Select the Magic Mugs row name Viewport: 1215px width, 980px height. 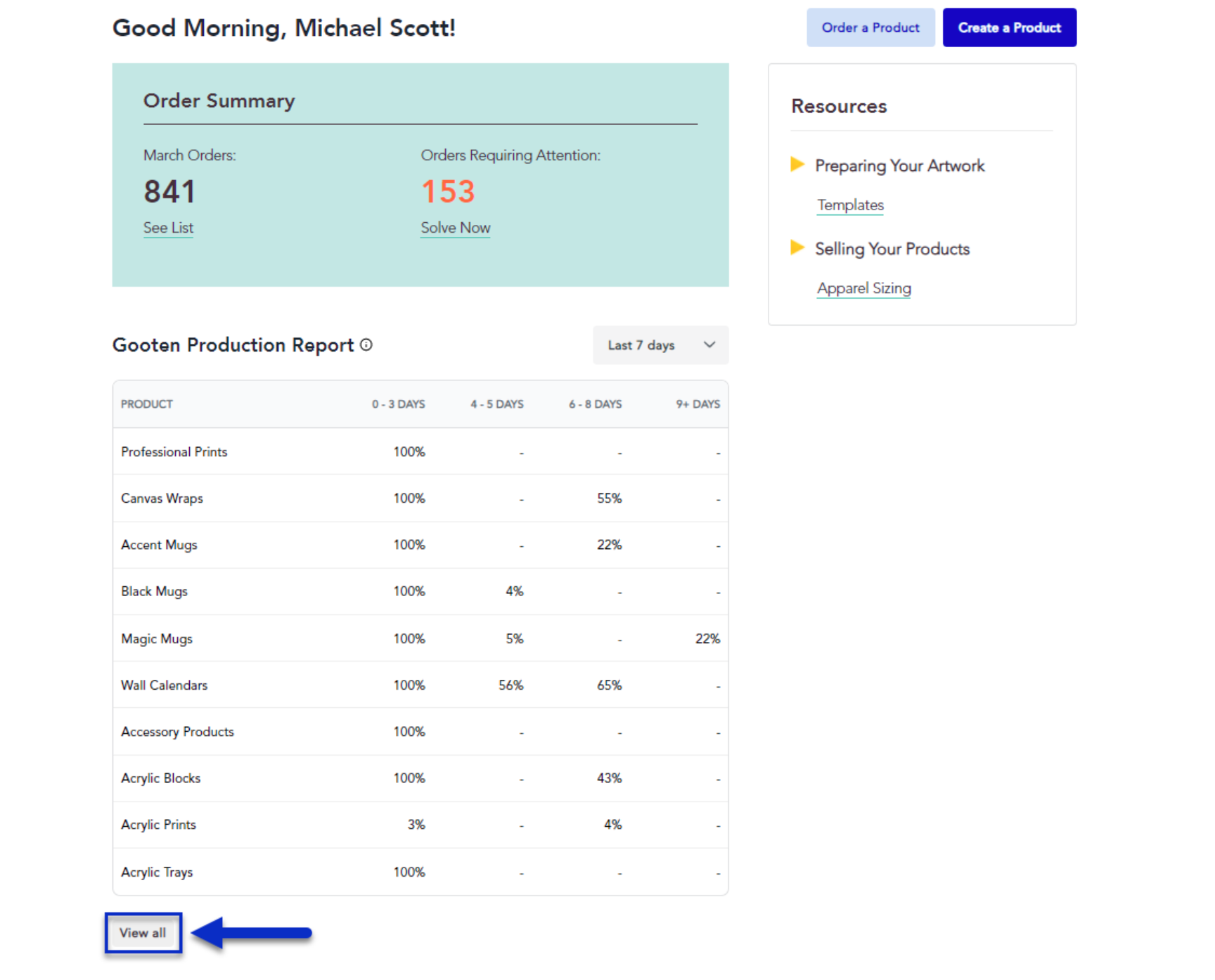(x=157, y=639)
